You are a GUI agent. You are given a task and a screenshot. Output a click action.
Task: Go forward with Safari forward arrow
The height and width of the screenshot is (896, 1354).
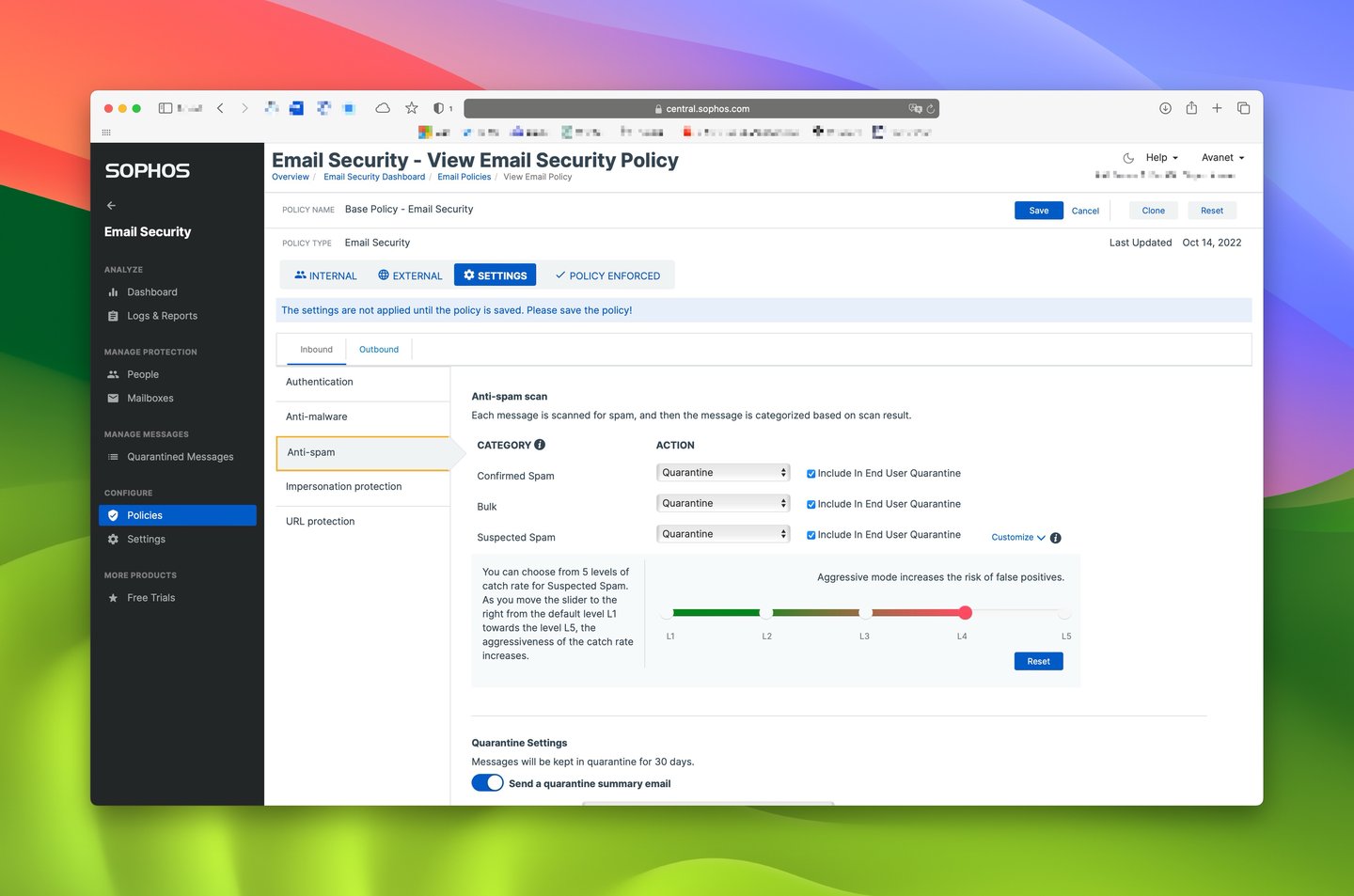pyautogui.click(x=244, y=108)
